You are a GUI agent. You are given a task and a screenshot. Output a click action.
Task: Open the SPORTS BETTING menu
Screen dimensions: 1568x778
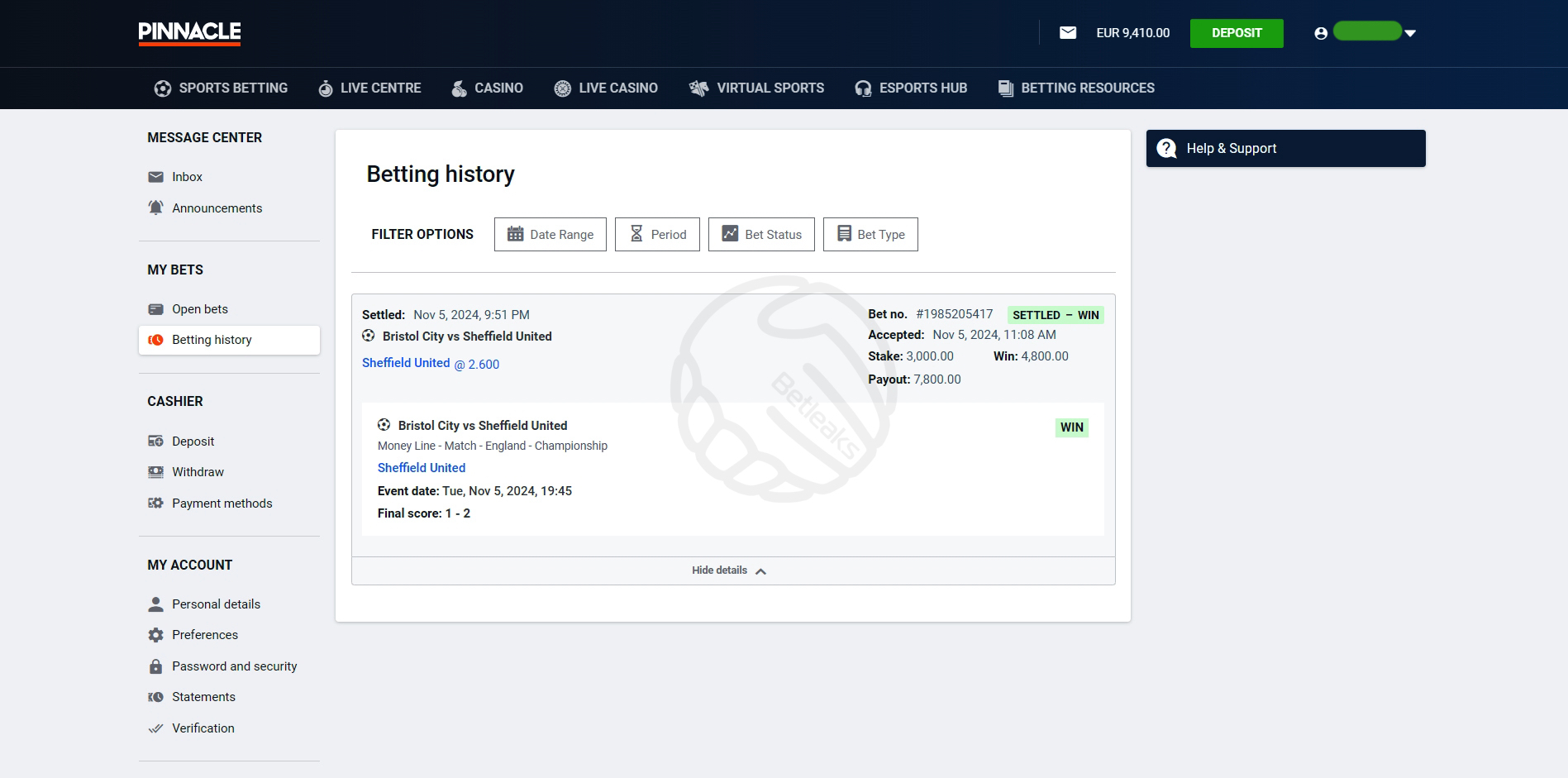(x=233, y=88)
